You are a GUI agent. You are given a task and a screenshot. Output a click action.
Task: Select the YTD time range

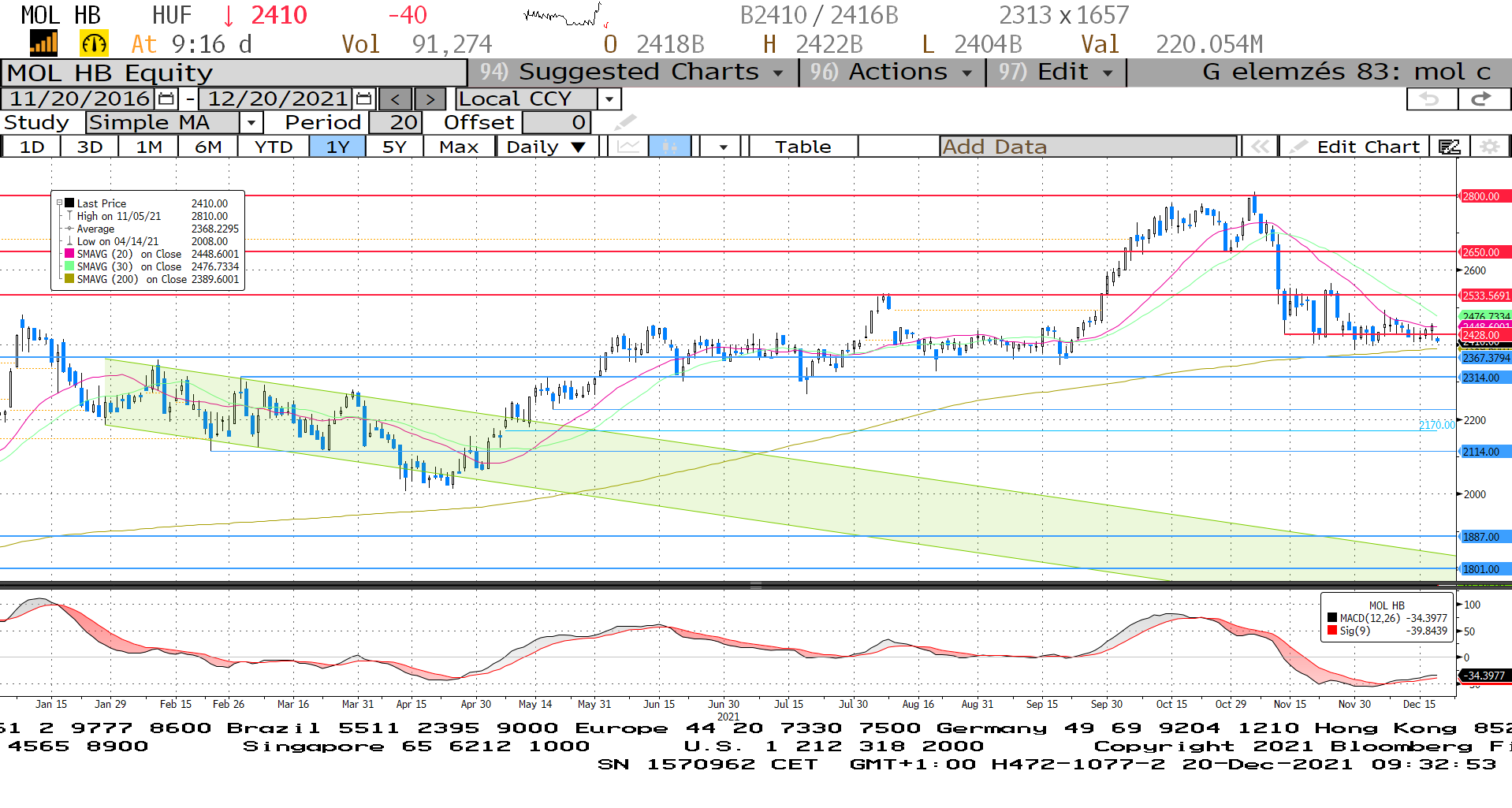[x=274, y=147]
